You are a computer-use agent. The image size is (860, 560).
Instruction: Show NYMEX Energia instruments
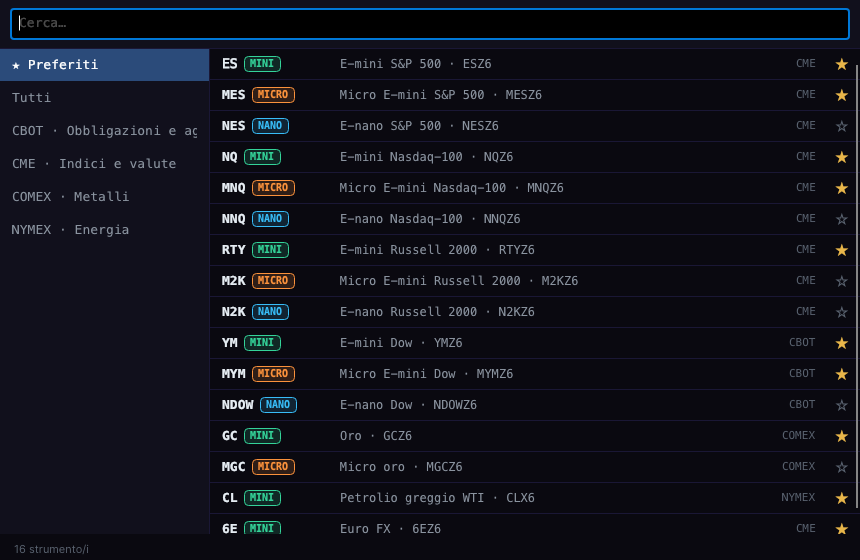104,229
